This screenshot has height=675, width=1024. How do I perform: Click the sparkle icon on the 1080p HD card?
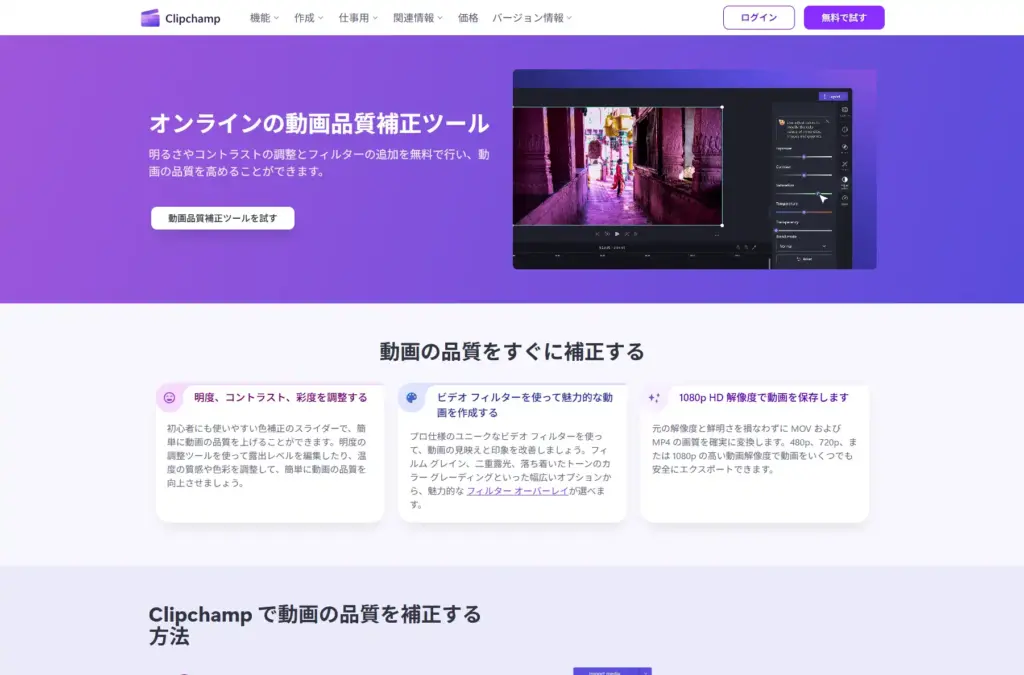coord(654,398)
